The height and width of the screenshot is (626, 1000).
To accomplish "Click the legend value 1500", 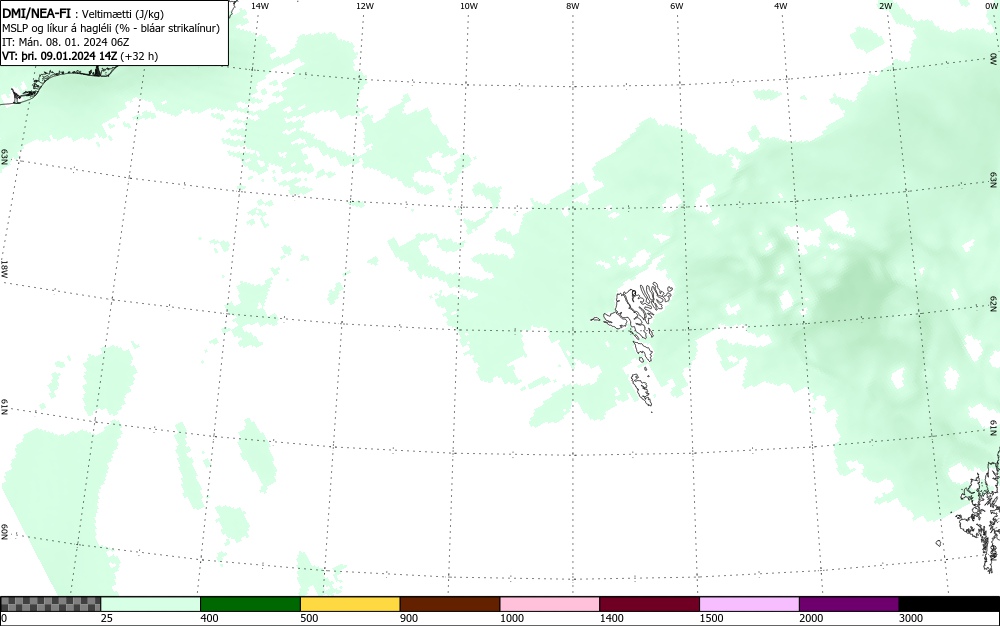I will pyautogui.click(x=711, y=618).
